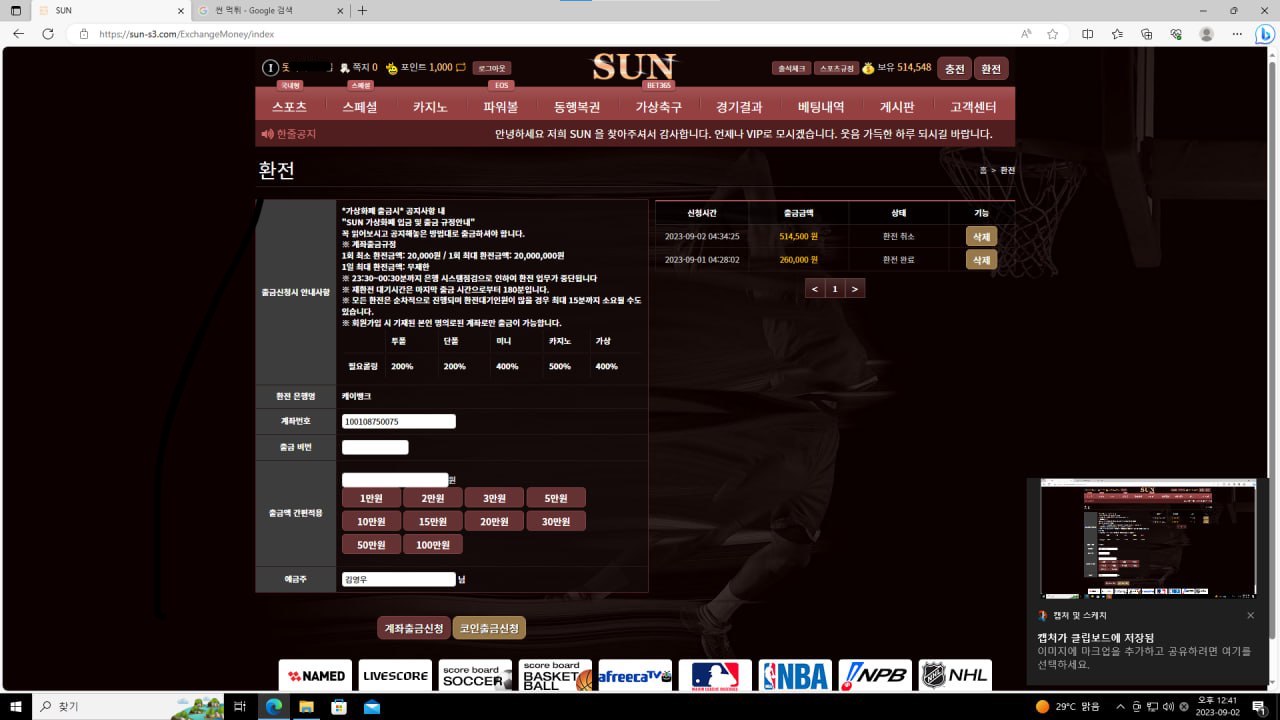The height and width of the screenshot is (720, 1280).
Task: Refresh the page with the reload icon
Action: point(47,34)
